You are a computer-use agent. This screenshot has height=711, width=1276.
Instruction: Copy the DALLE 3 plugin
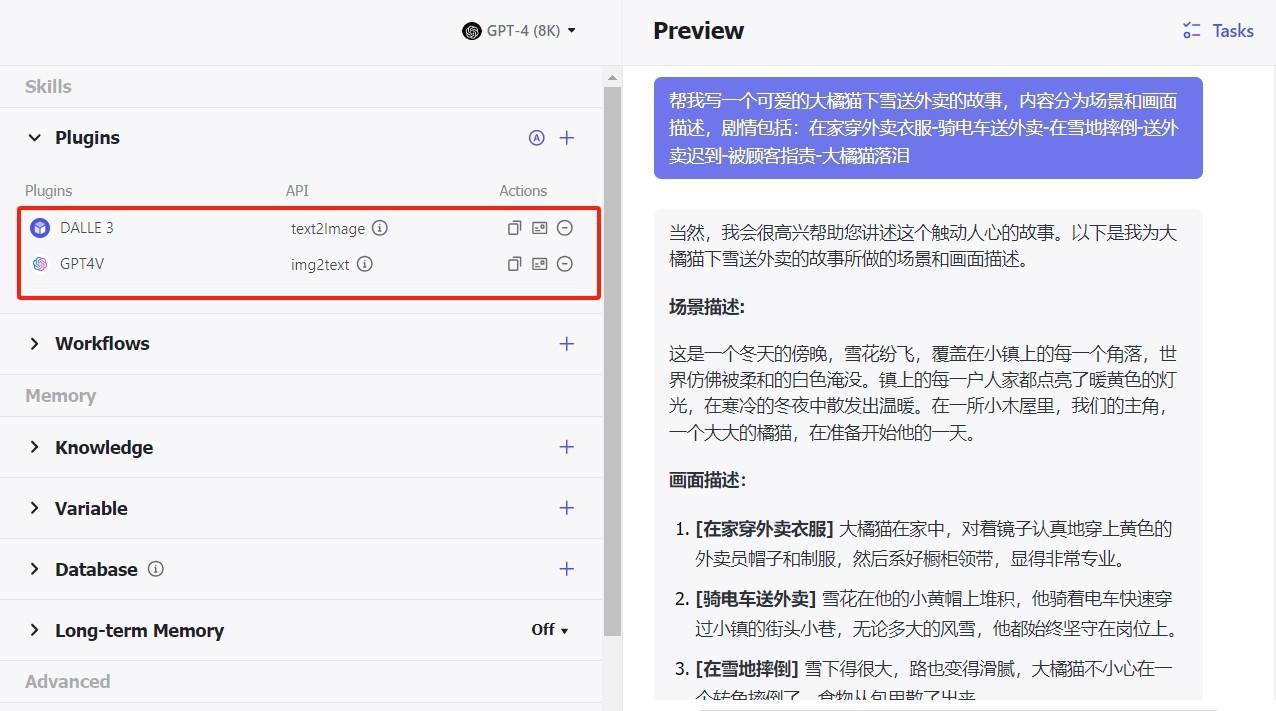[514, 228]
